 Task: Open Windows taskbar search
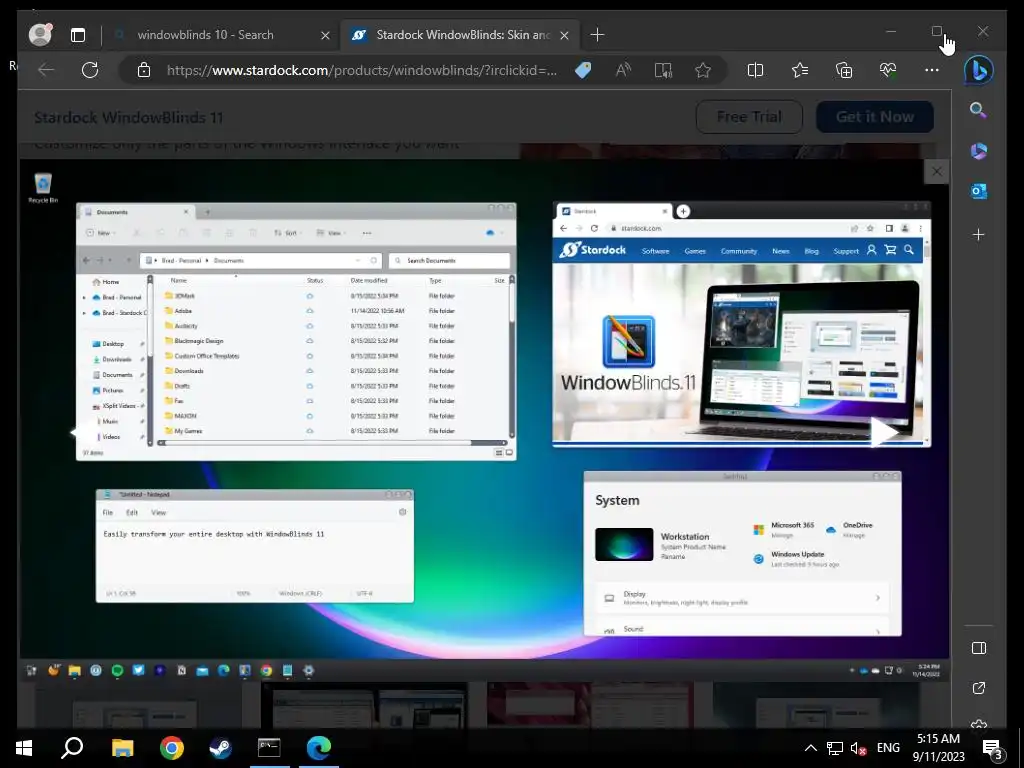72,748
